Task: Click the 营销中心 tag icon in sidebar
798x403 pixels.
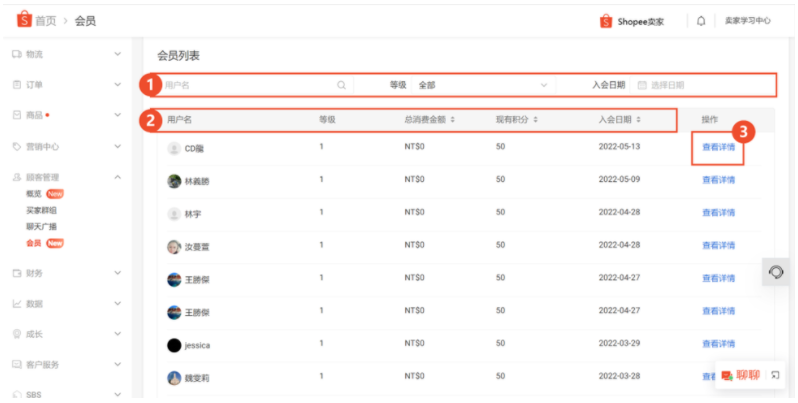Action: (x=17, y=147)
